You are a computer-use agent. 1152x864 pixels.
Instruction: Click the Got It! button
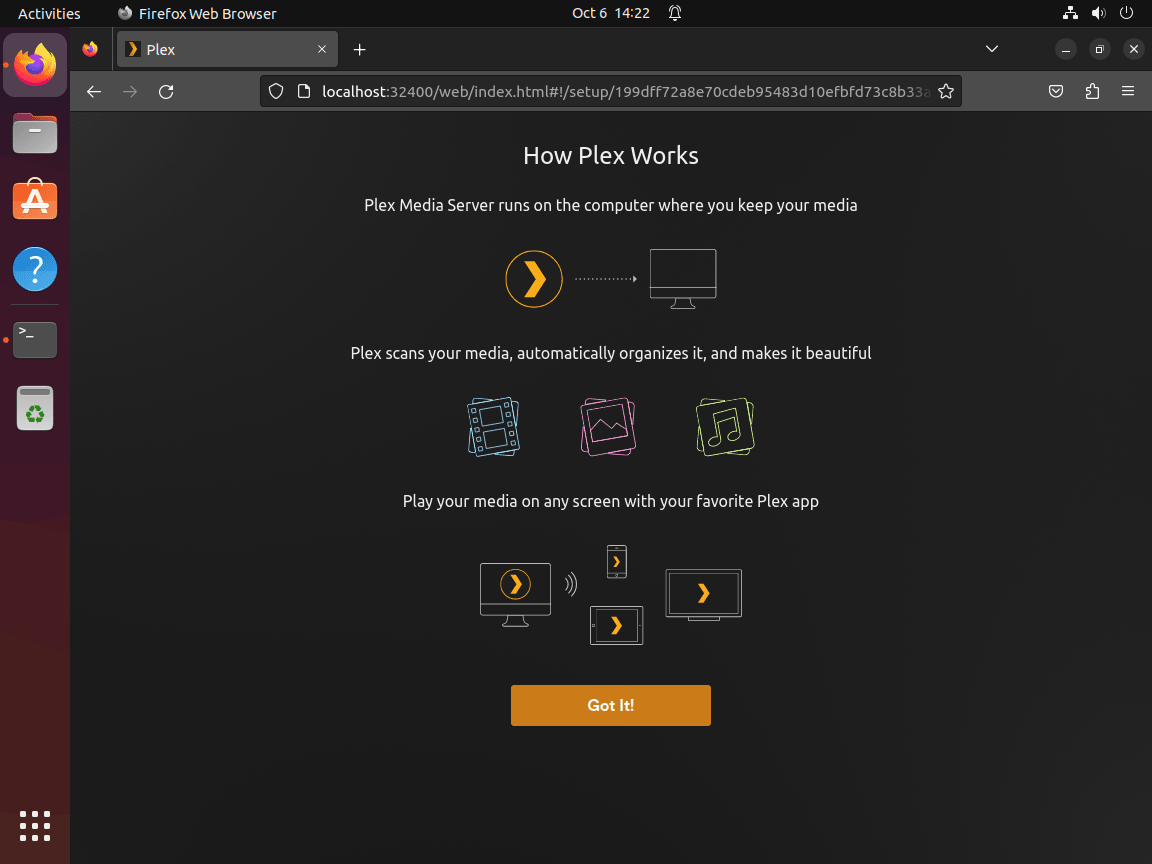coord(610,705)
